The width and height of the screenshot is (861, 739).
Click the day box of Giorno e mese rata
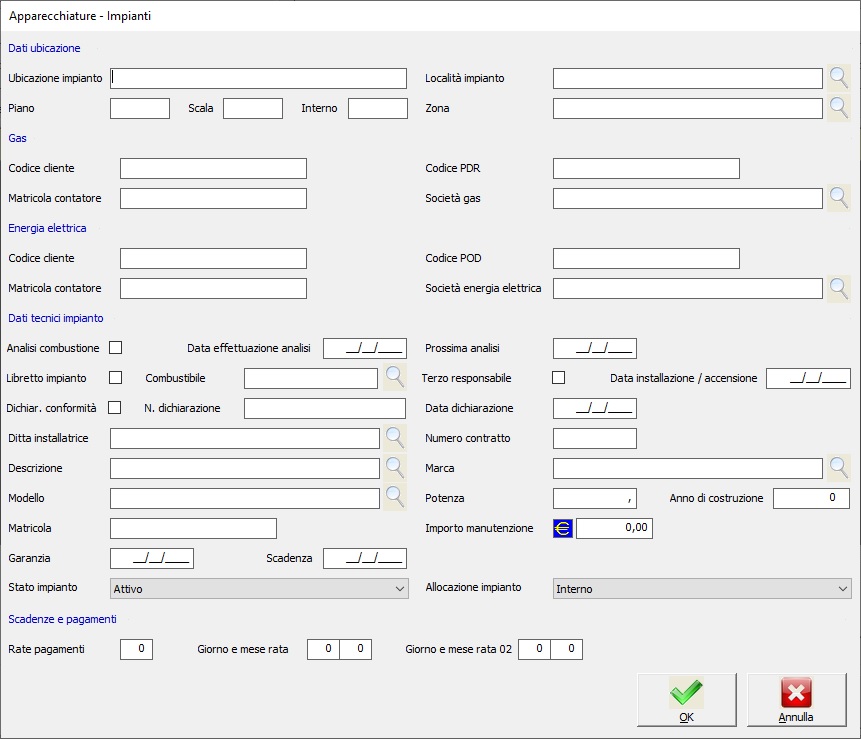[x=323, y=649]
